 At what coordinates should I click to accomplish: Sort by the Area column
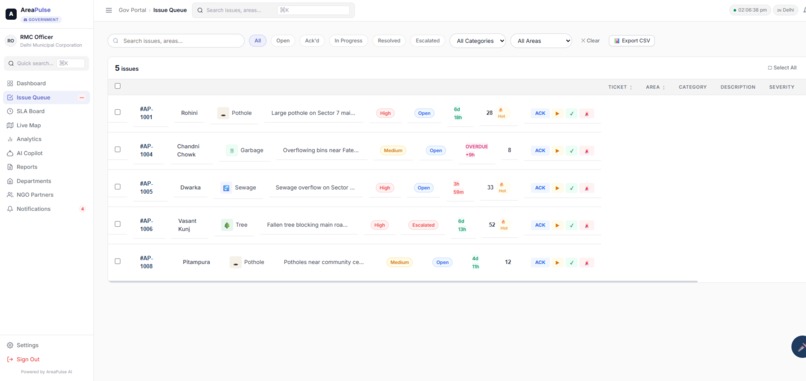[x=655, y=87]
